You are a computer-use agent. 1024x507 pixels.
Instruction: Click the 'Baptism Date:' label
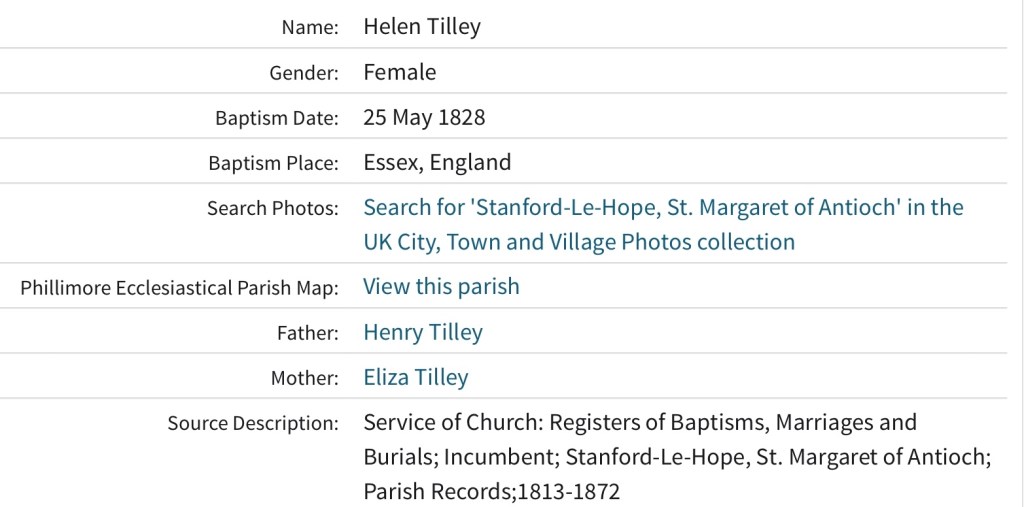277,118
